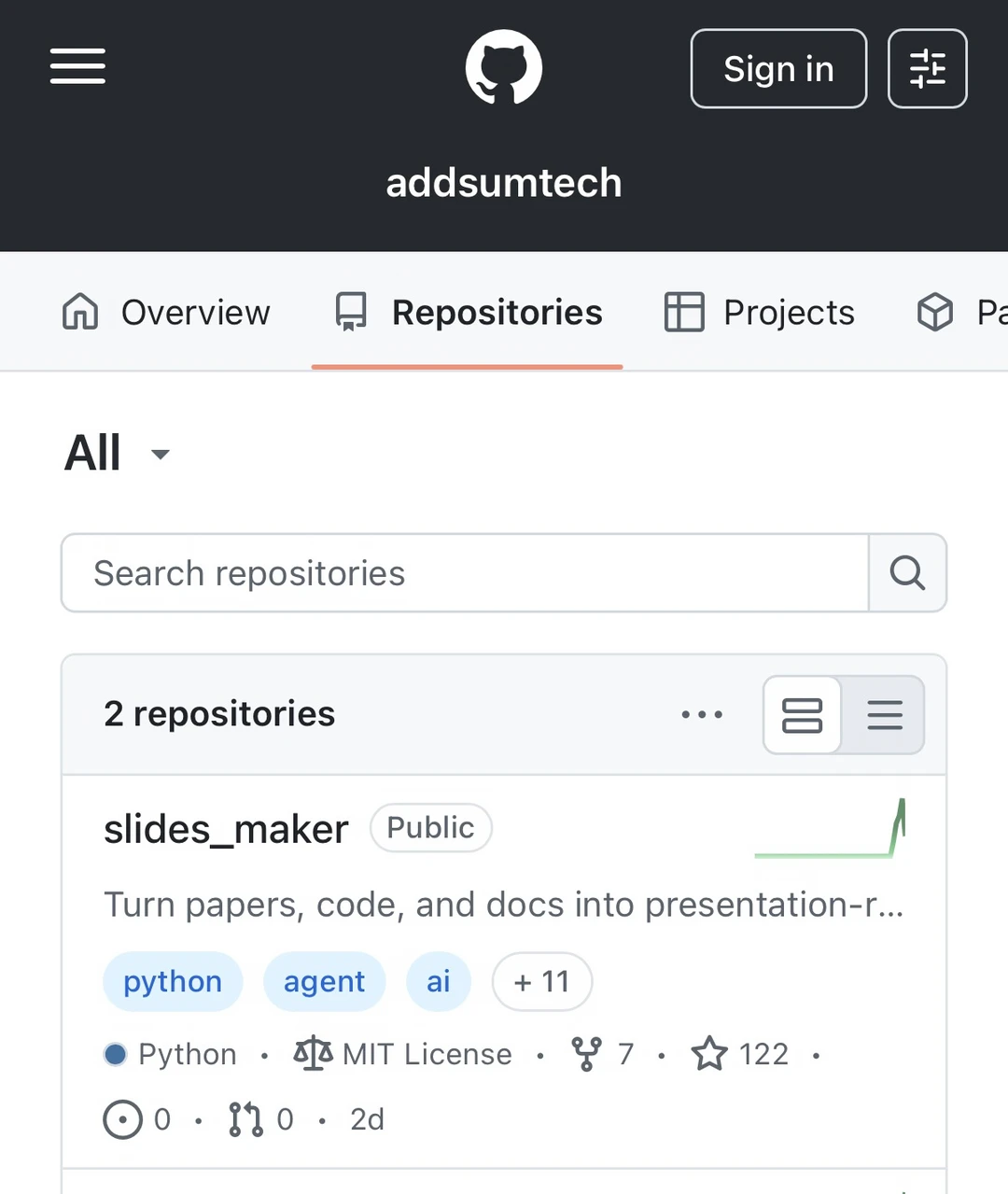Go to GitHub home via Octocat logo
This screenshot has height=1194, width=1008.
(x=504, y=67)
